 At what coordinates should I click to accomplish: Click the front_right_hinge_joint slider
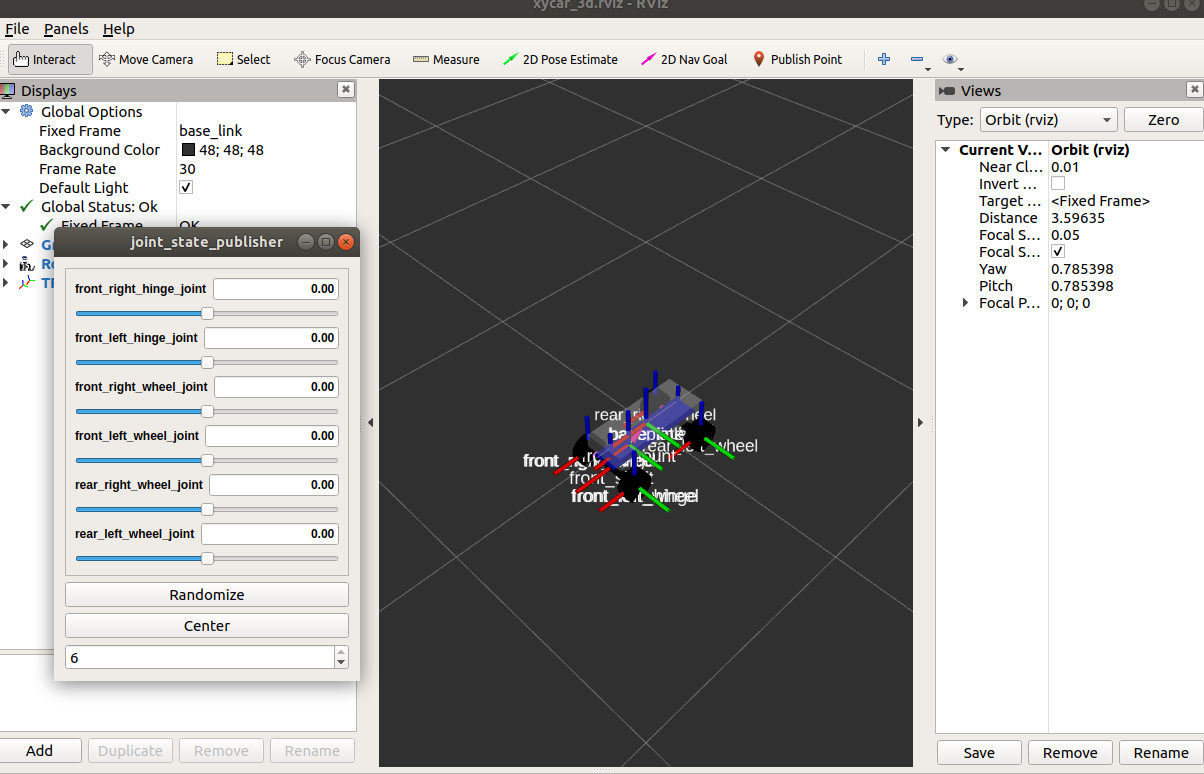(207, 313)
